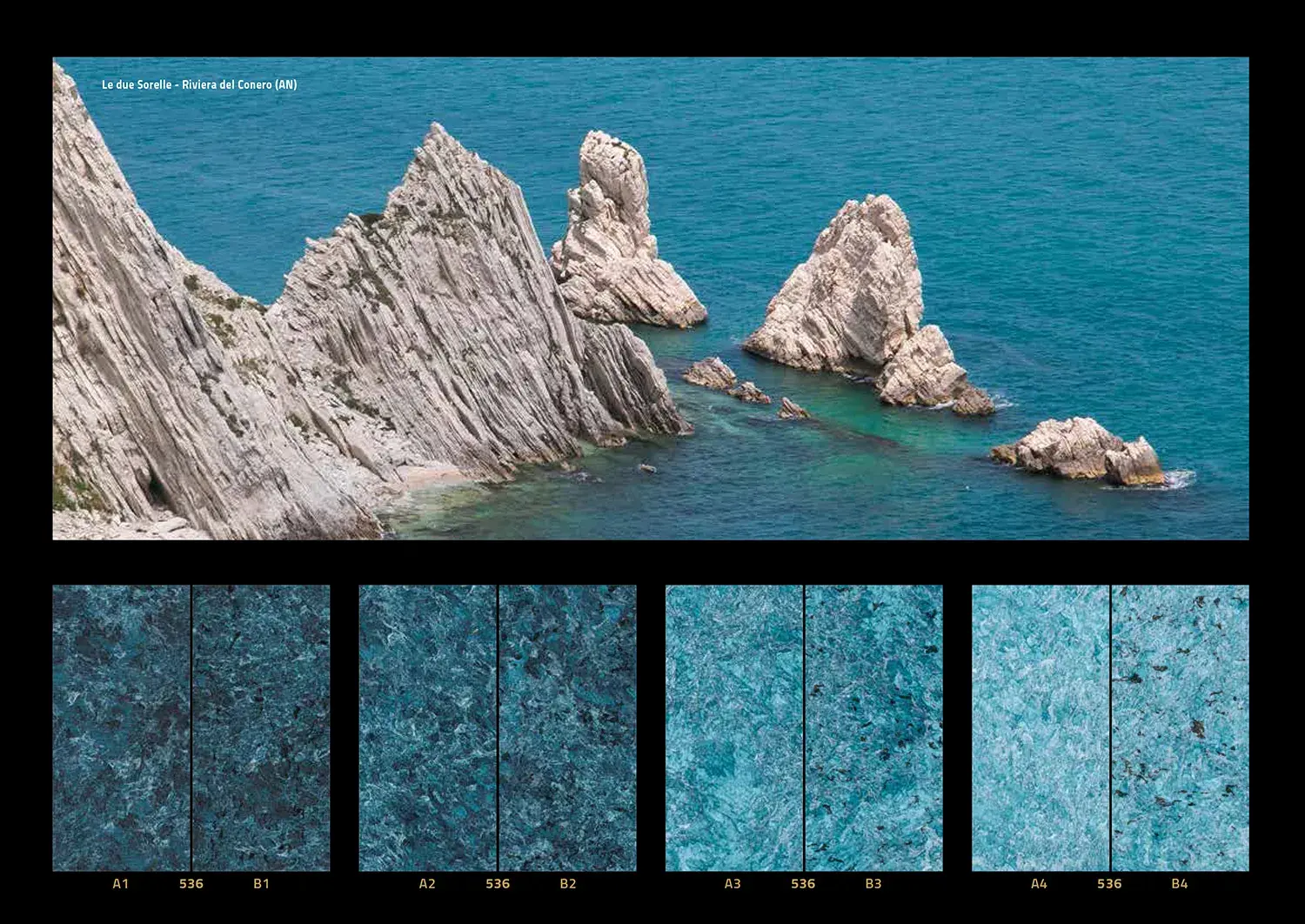Select the A2 label below the swatch
This screenshot has width=1305, height=924.
[427, 884]
